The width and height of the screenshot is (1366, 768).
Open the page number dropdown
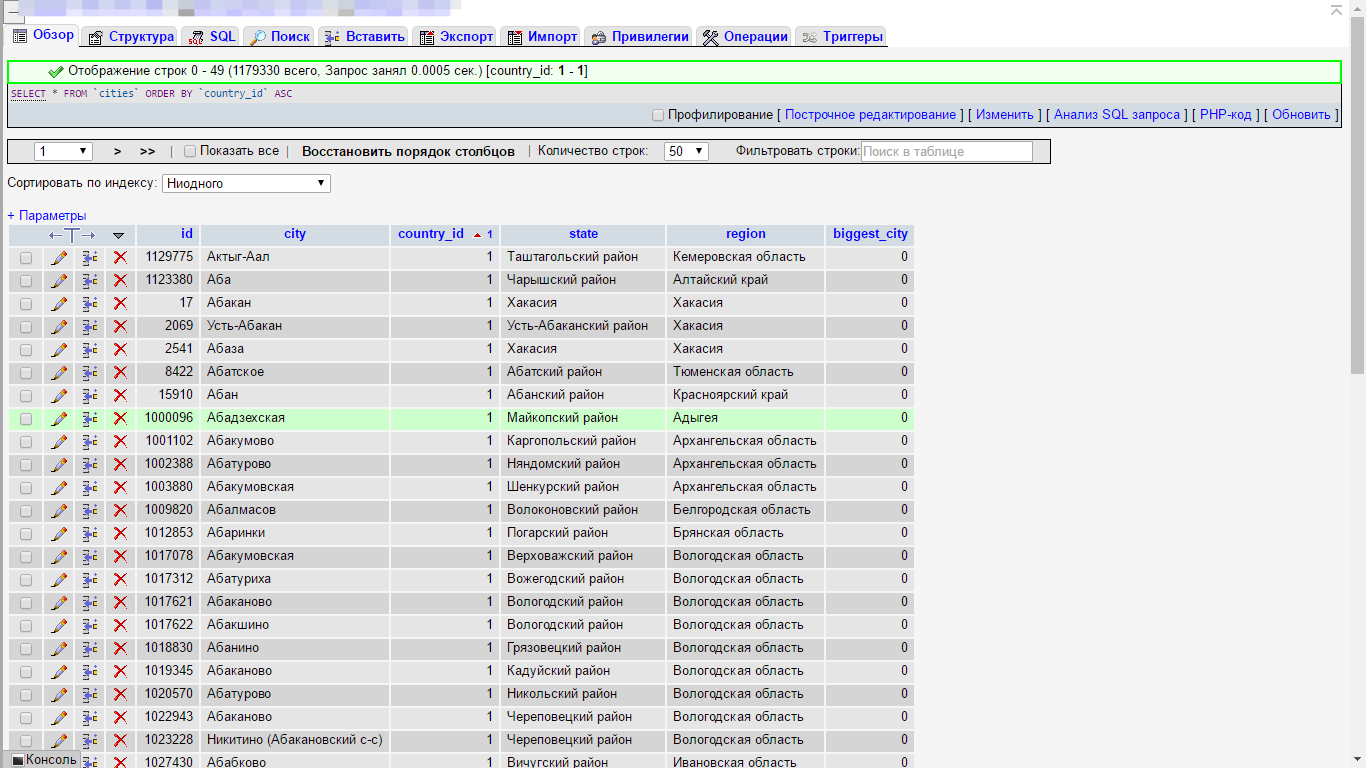63,151
